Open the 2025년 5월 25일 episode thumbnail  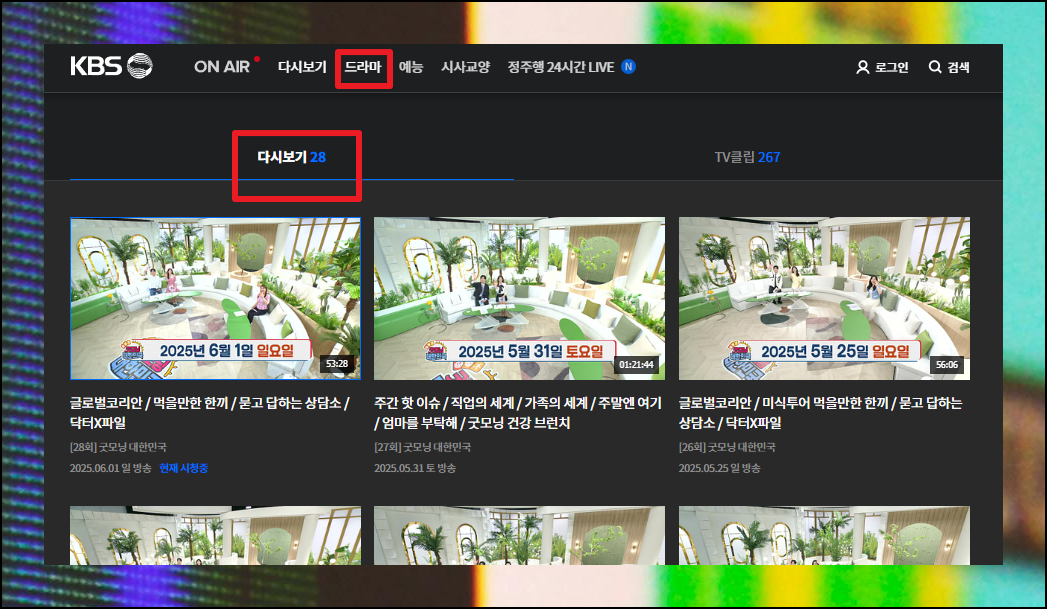coord(824,298)
